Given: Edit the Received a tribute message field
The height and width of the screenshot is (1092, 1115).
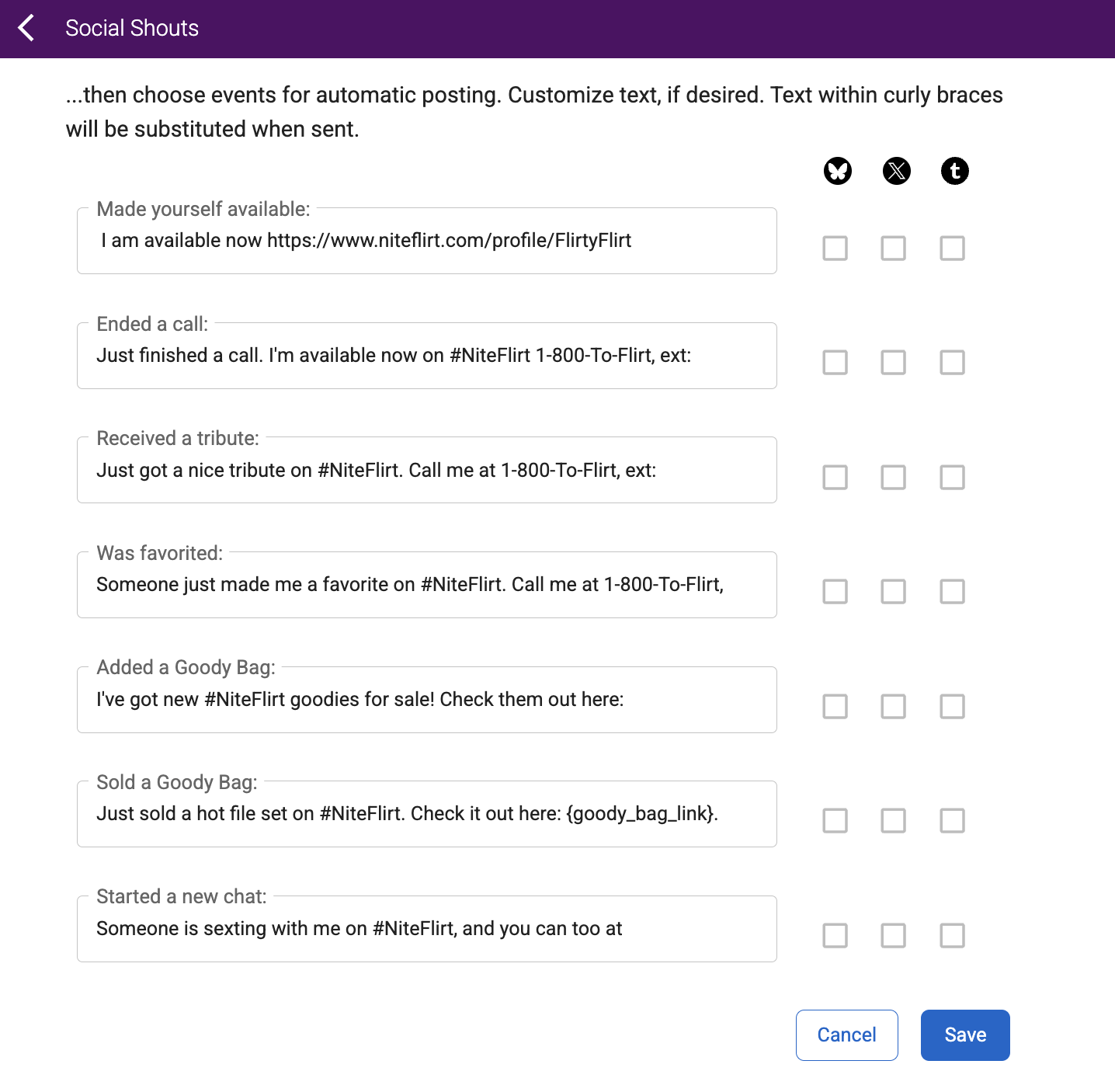Looking at the screenshot, I should (427, 470).
